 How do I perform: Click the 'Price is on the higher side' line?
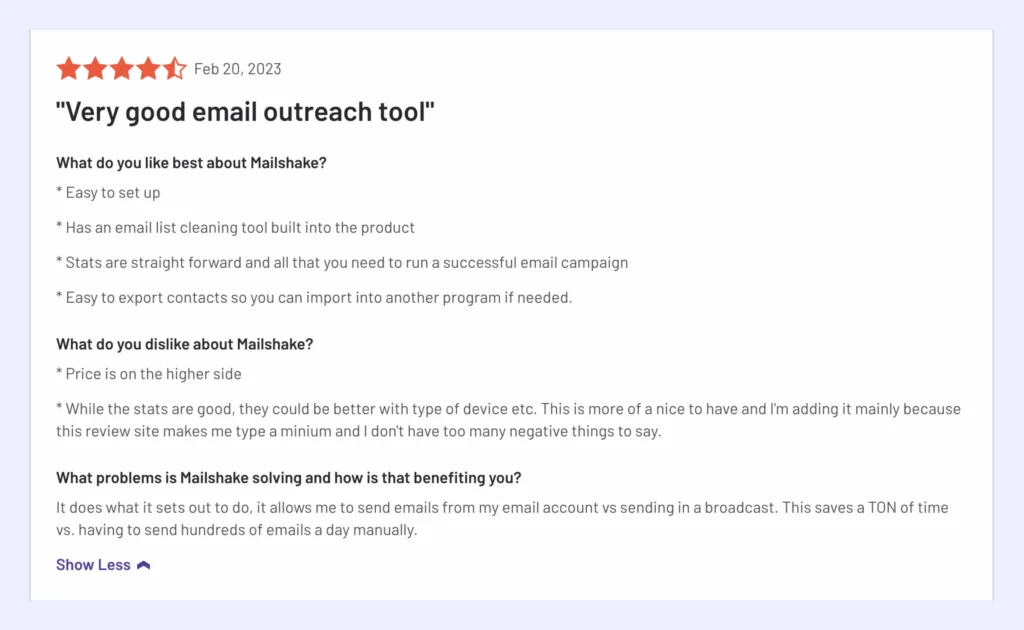[x=148, y=373]
